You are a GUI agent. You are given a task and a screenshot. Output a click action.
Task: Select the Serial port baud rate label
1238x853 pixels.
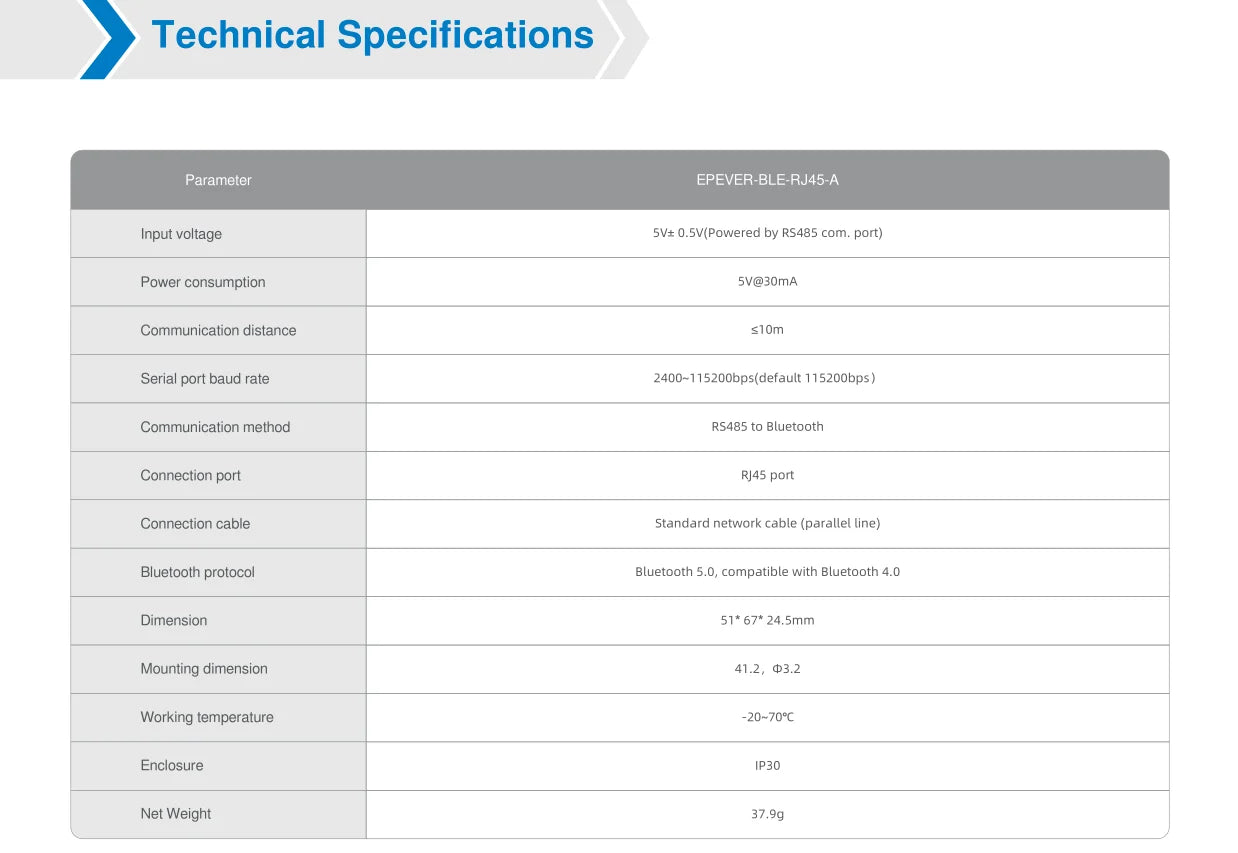tap(204, 379)
